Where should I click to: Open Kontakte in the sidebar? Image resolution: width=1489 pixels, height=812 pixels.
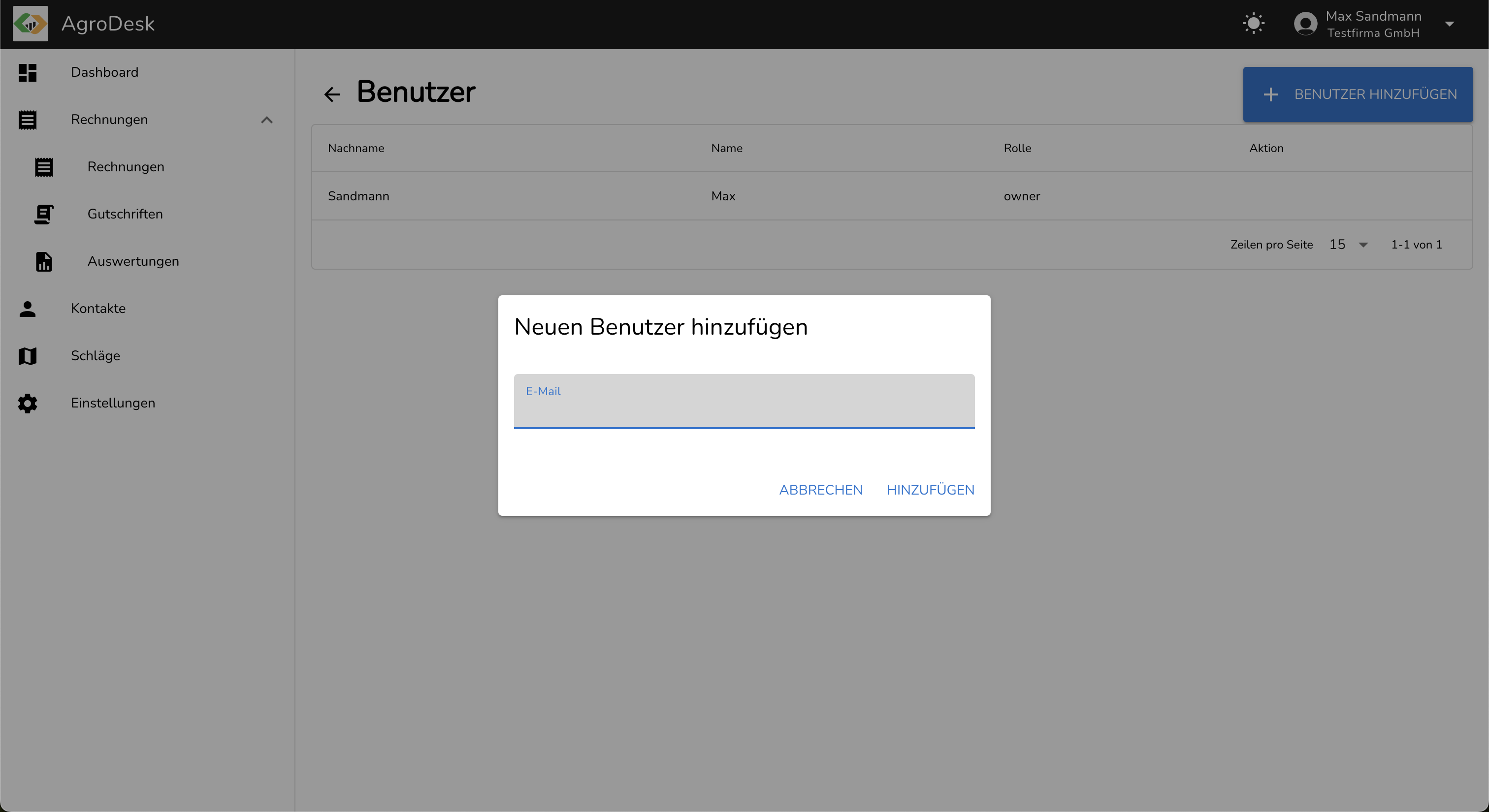[97, 309]
